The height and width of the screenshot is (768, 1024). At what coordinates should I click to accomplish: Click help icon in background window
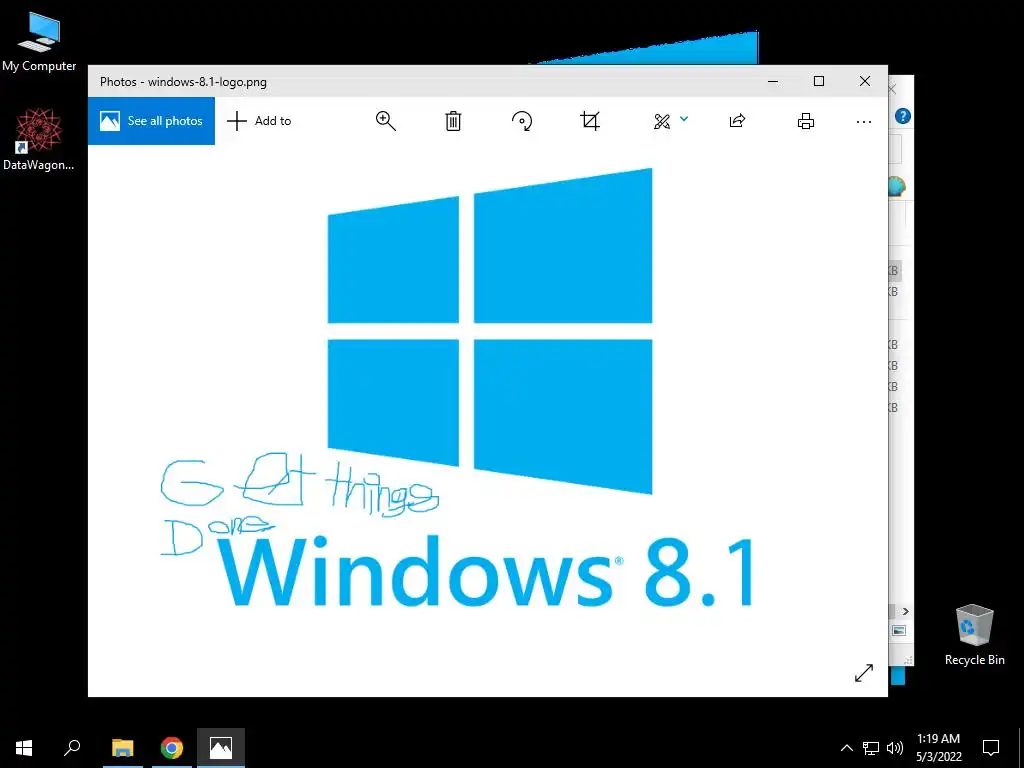click(x=903, y=116)
